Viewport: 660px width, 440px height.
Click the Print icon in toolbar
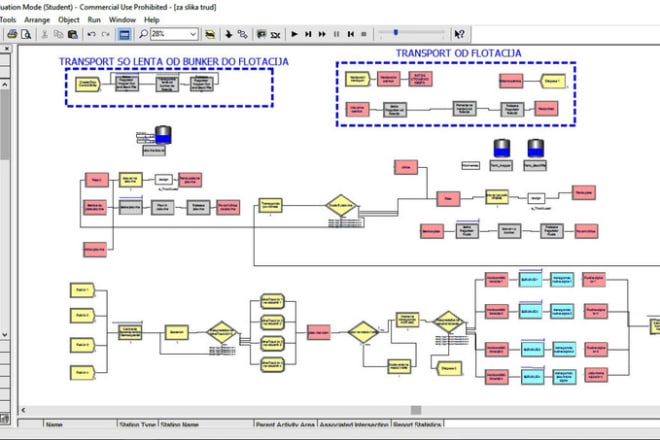[x=12, y=34]
